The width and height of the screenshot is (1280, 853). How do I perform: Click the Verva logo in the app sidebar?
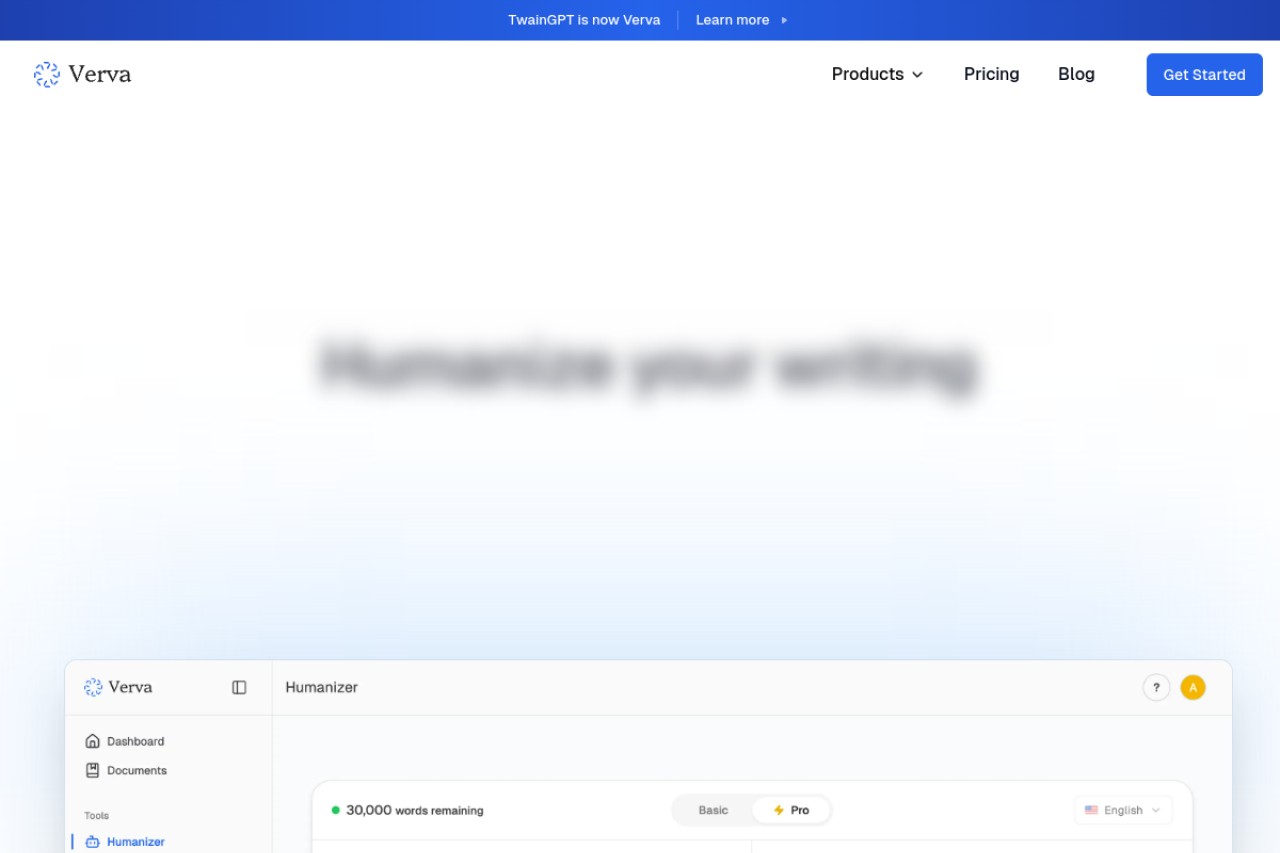(x=118, y=687)
